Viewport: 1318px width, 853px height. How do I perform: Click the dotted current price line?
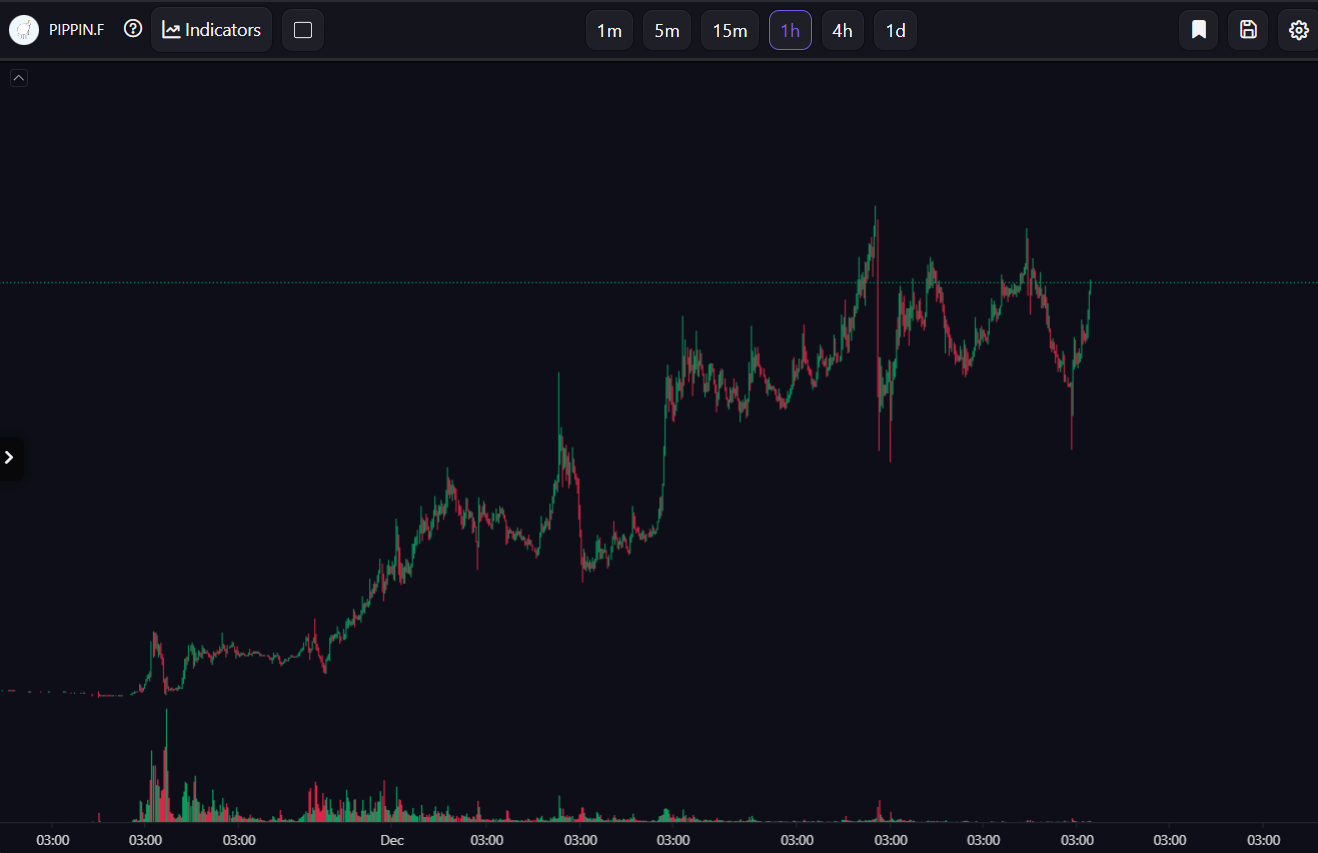click(659, 283)
